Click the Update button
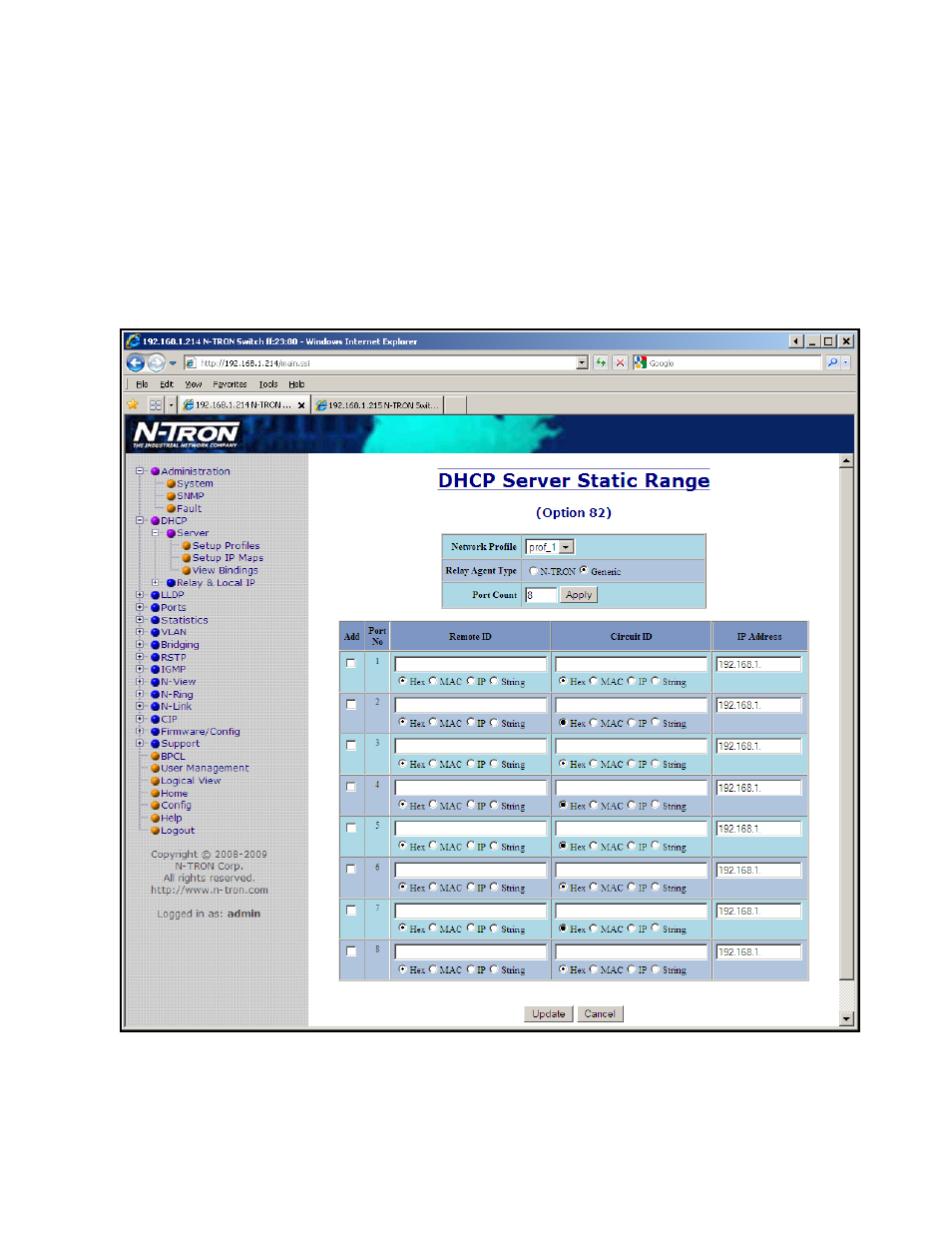This screenshot has width=952, height=1233. (x=549, y=1014)
